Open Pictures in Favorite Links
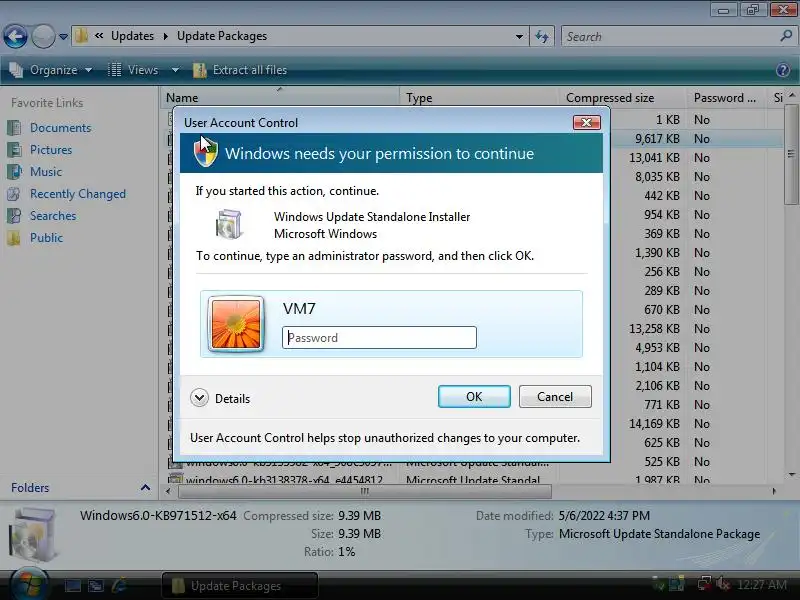The image size is (800, 600). (51, 149)
